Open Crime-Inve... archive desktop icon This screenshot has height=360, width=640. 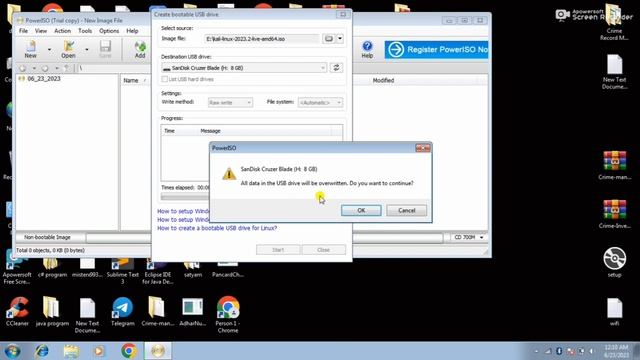pos(614,213)
